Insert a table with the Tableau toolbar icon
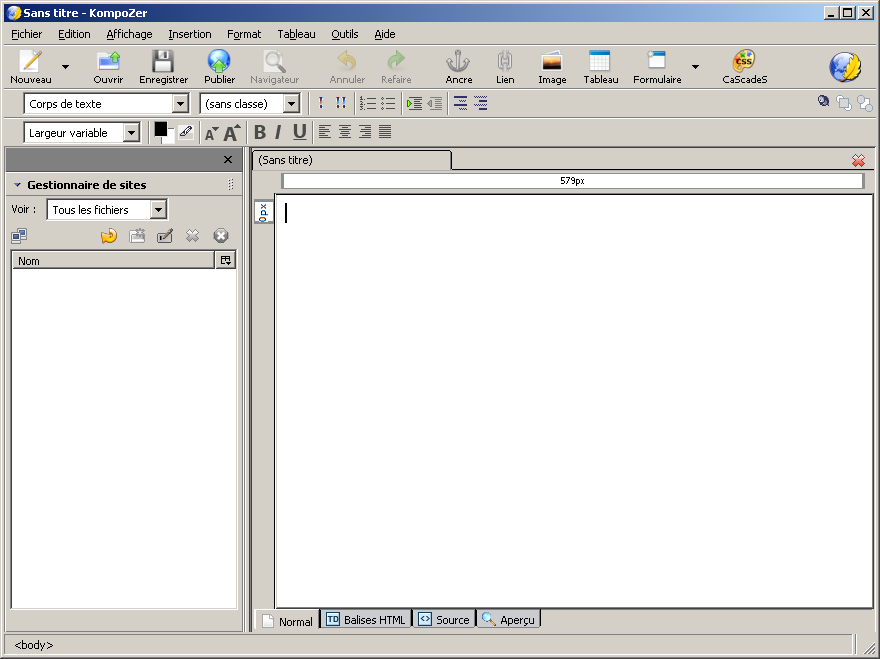 click(600, 61)
